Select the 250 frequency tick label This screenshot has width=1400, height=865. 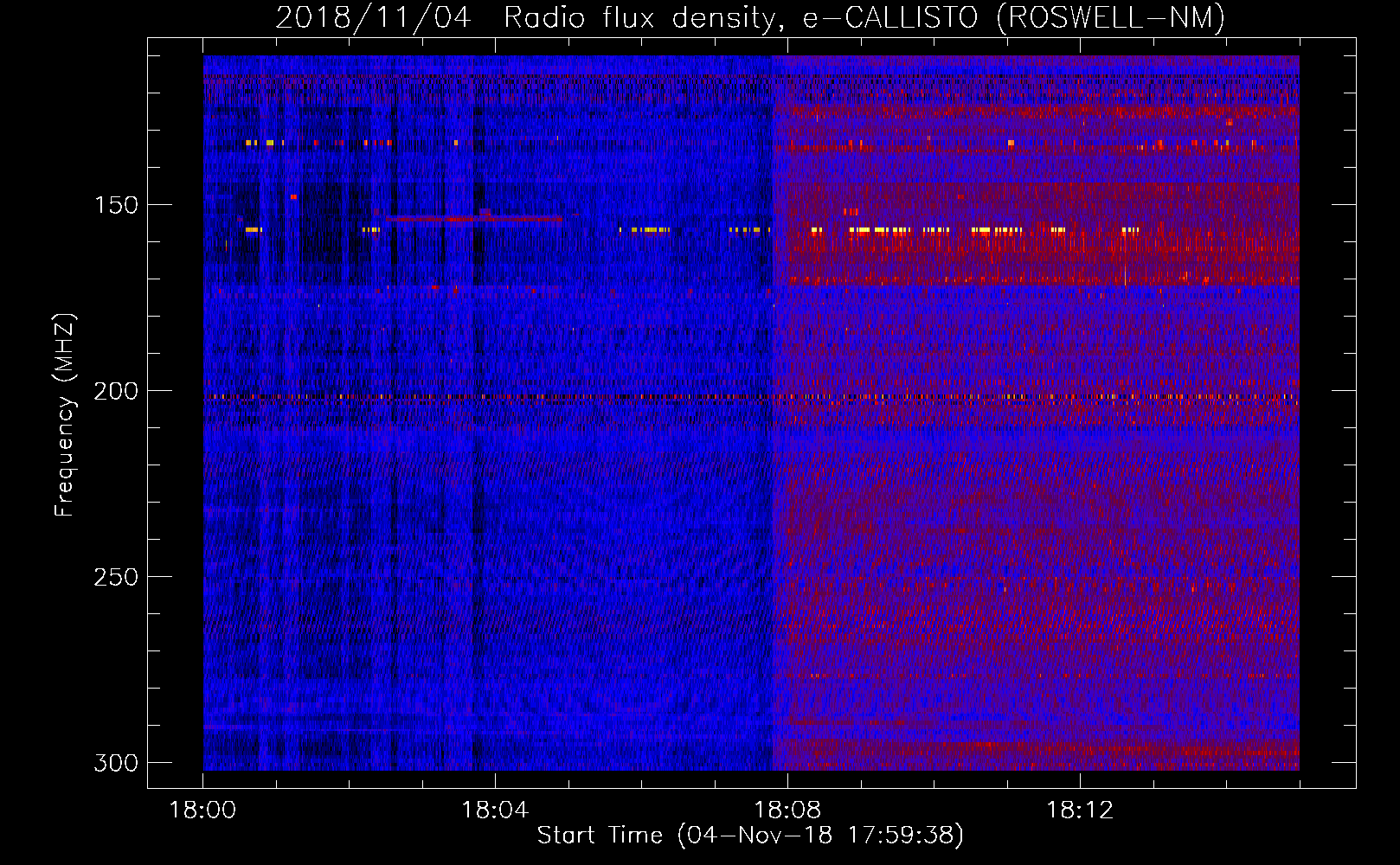(116, 577)
